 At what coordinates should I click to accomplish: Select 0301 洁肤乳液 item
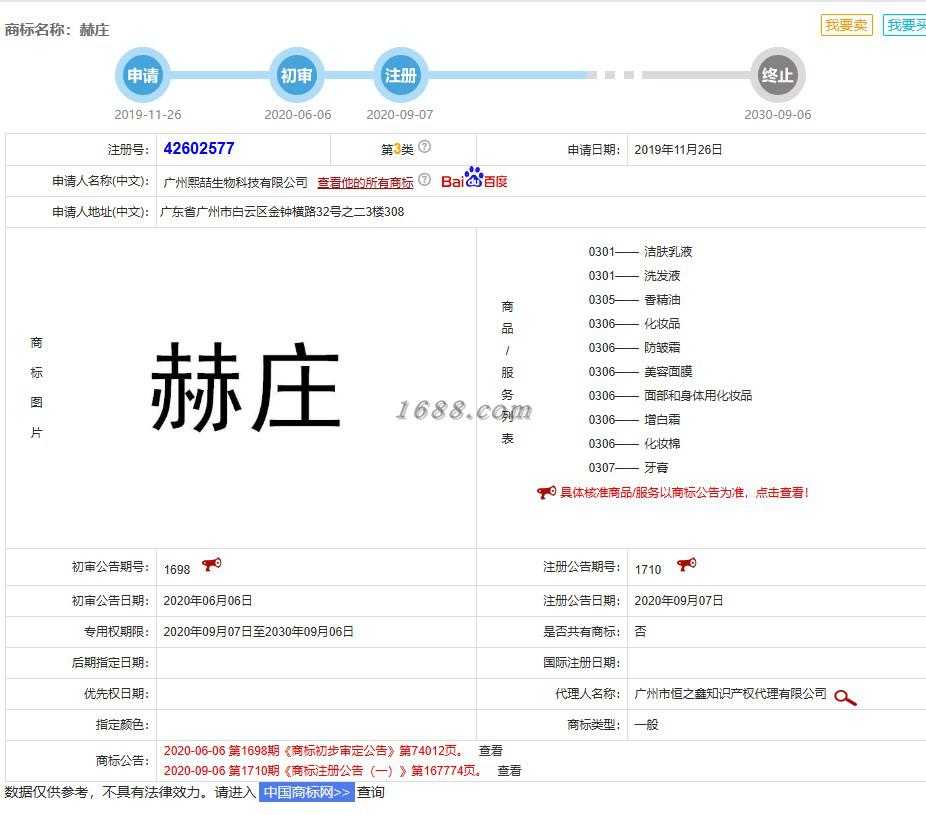pyautogui.click(x=640, y=252)
